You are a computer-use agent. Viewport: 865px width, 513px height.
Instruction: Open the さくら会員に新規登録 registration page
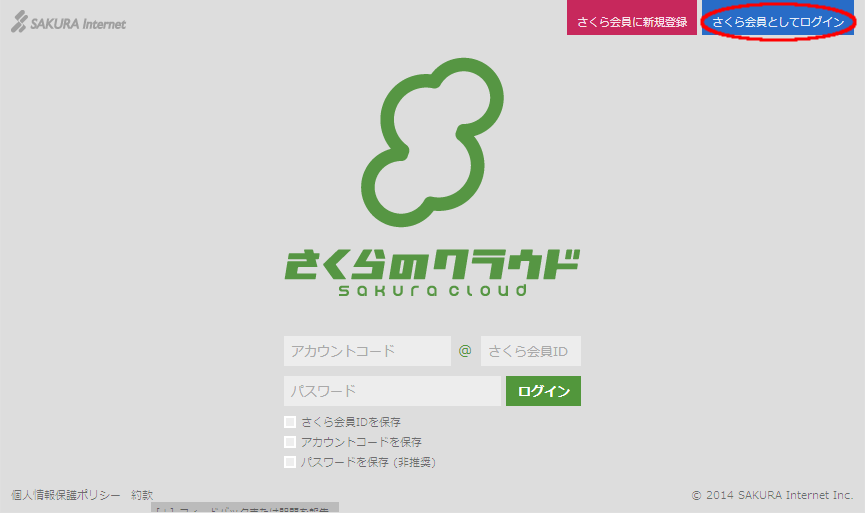pyautogui.click(x=632, y=21)
